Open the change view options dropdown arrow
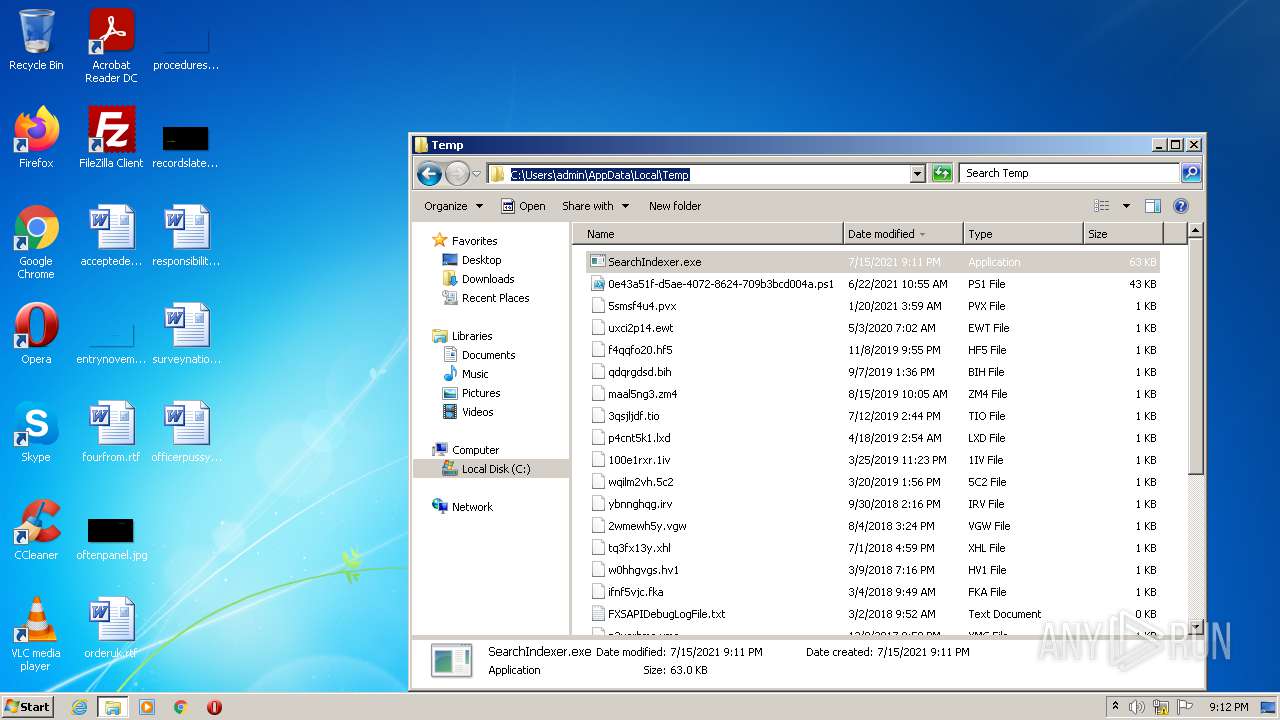Screen dimensions: 1280x720 (1125, 206)
